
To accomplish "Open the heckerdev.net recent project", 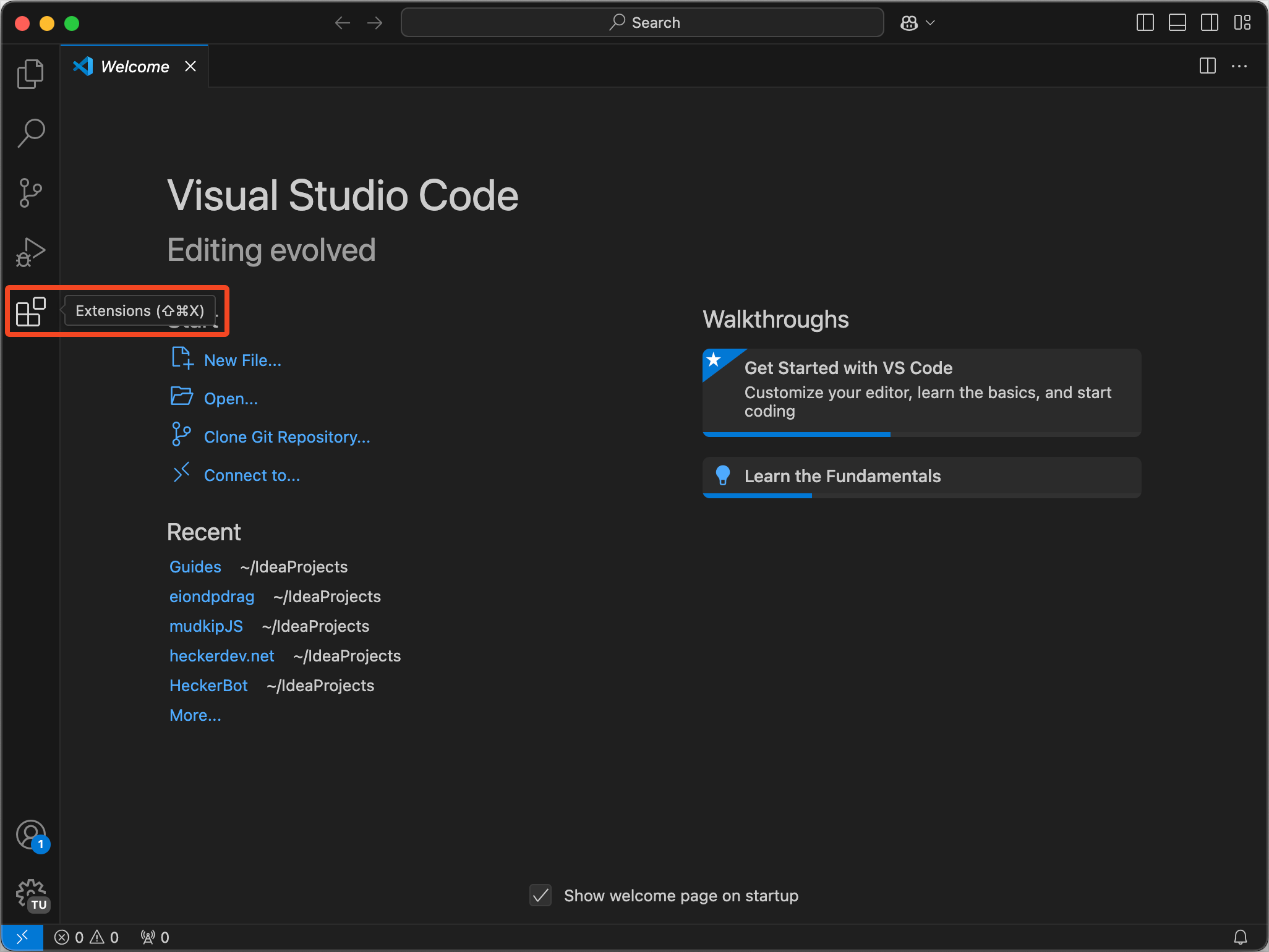I will click(x=221, y=656).
